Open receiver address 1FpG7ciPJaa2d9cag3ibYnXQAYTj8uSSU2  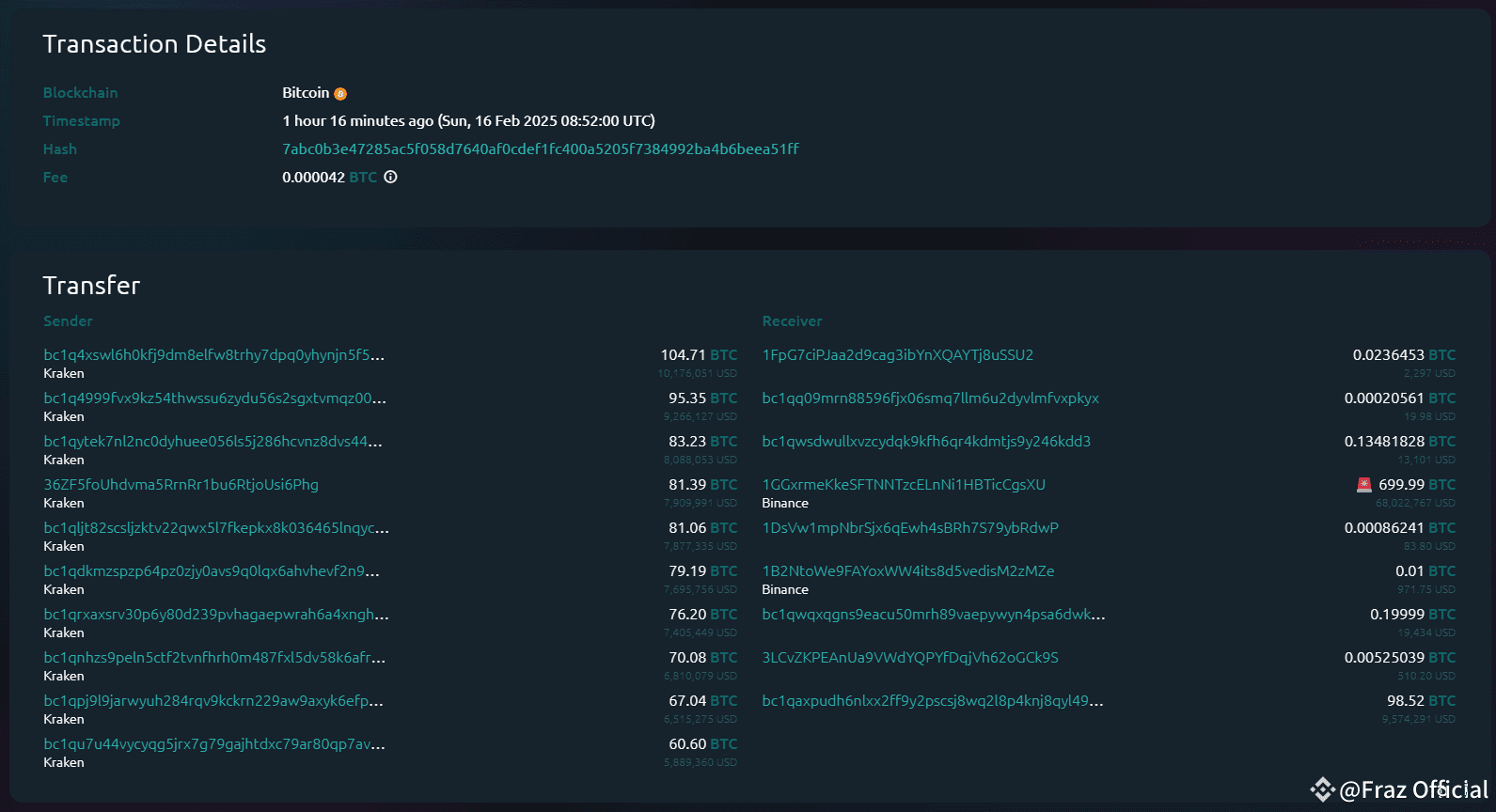(897, 355)
